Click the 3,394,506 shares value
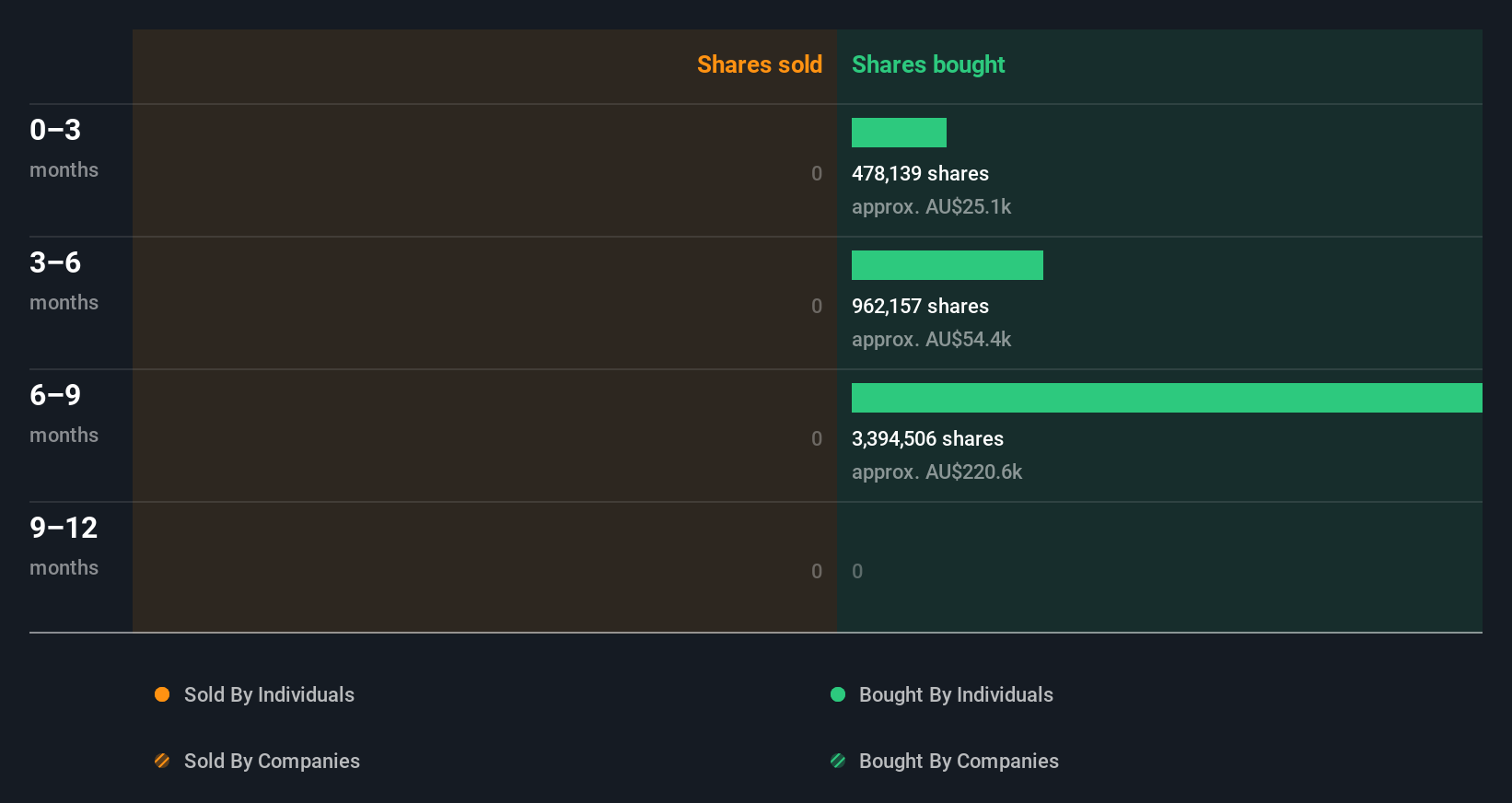Image resolution: width=1512 pixels, height=803 pixels. pyautogui.click(x=927, y=438)
